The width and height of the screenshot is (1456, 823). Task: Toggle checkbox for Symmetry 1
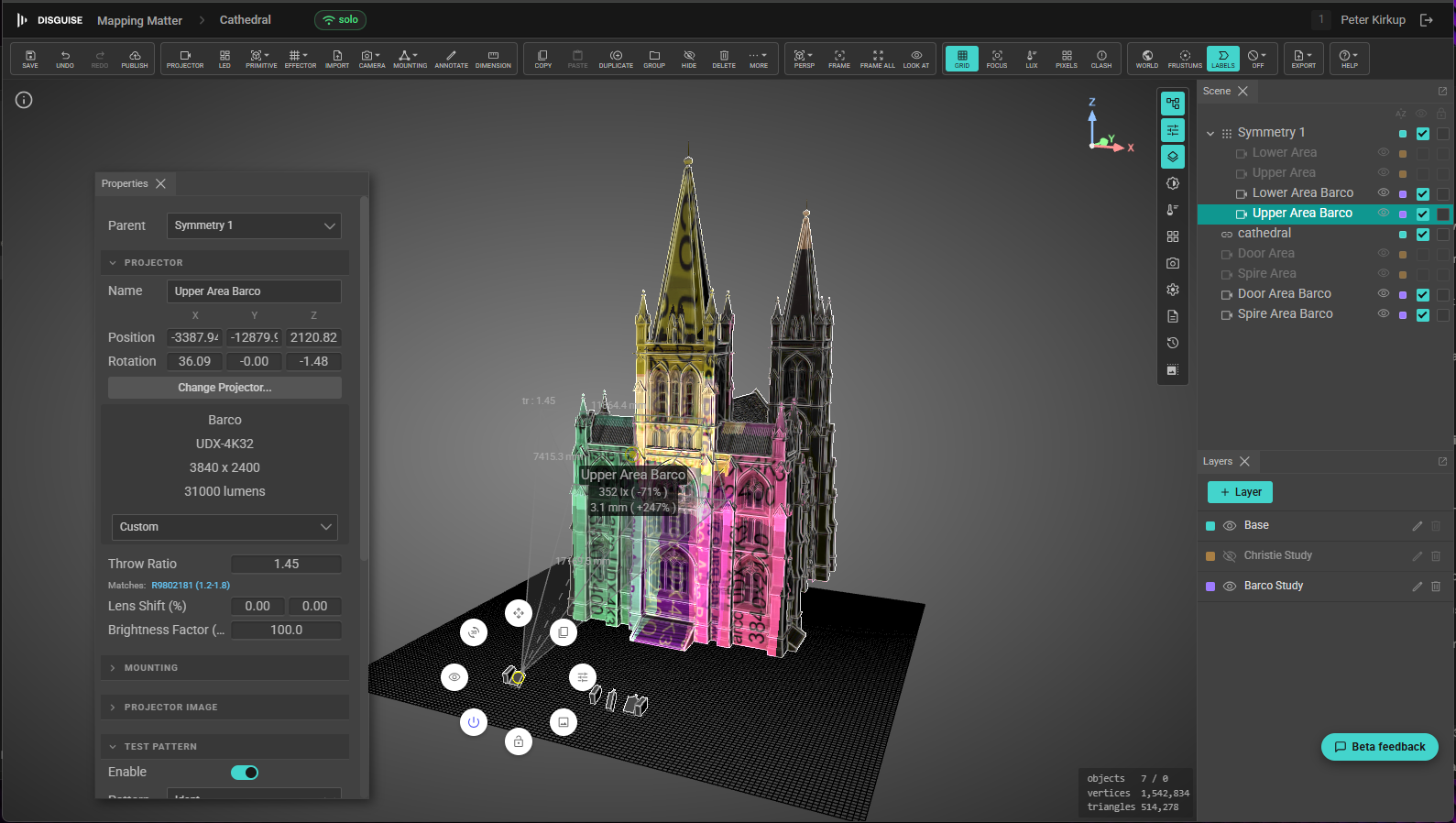click(1423, 134)
